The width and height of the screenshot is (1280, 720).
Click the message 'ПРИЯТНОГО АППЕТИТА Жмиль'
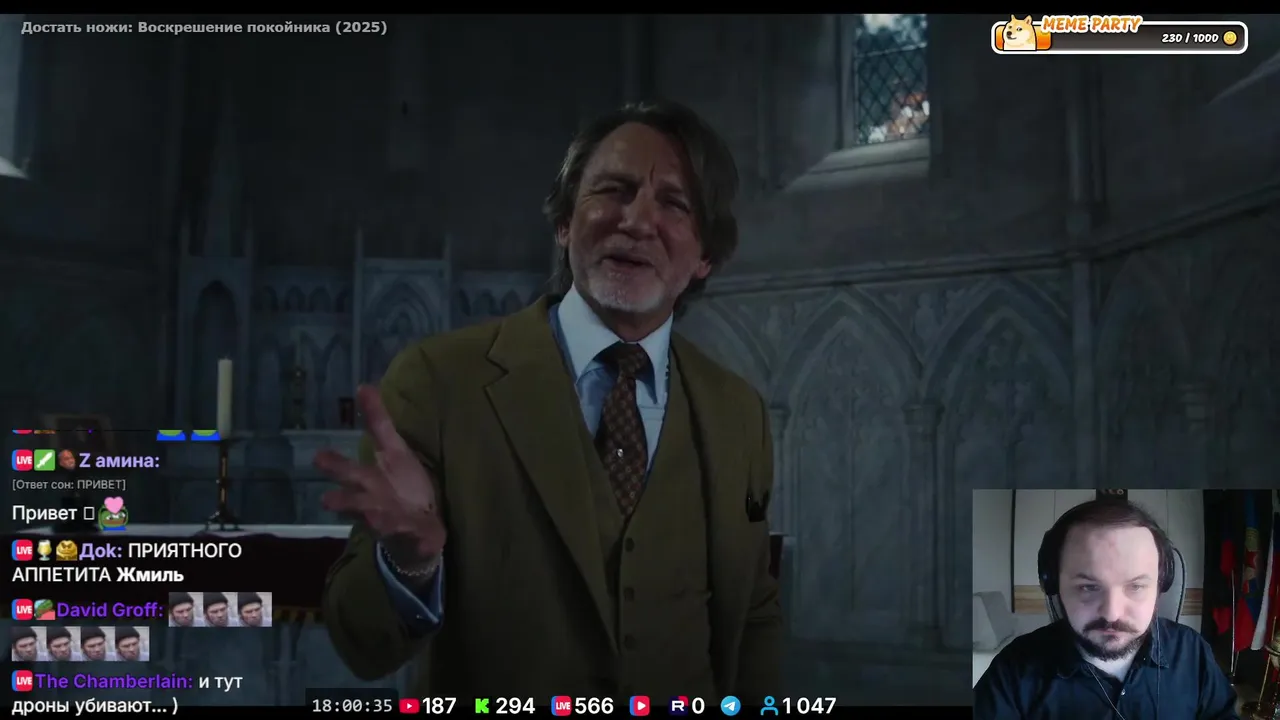(x=127, y=563)
